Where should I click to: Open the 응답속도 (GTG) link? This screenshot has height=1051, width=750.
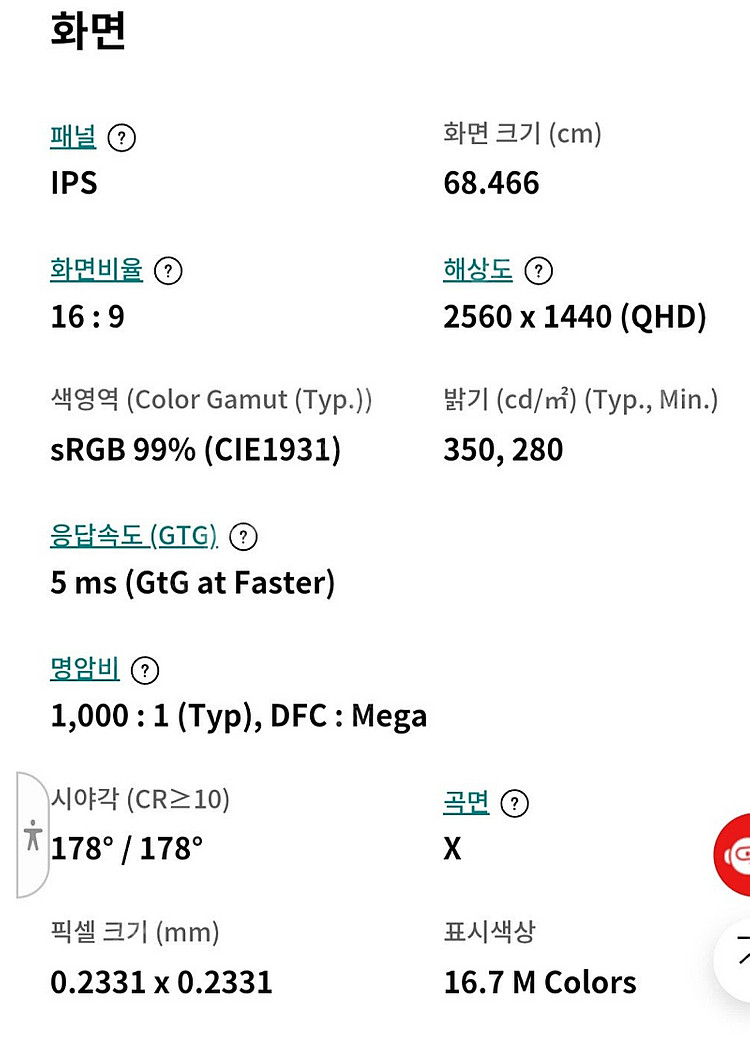click(134, 536)
